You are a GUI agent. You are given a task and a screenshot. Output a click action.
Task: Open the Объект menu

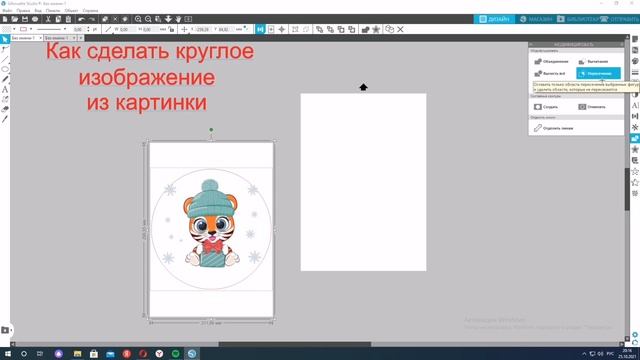(71, 11)
